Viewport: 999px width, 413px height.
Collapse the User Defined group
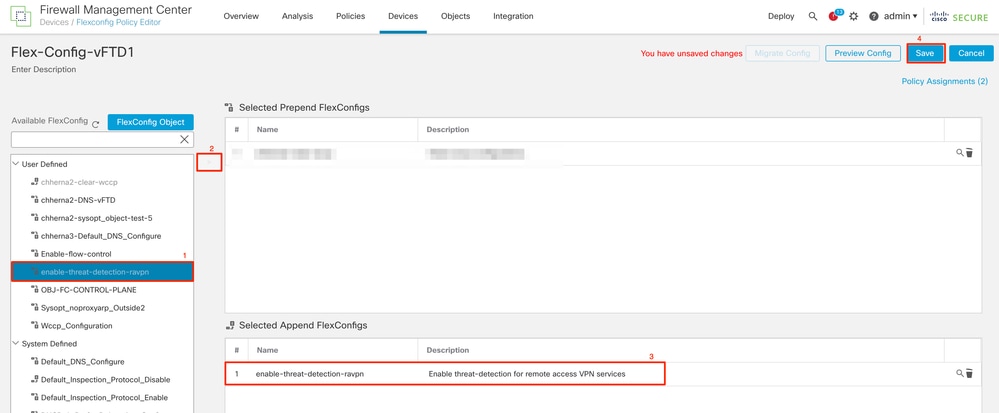[x=17, y=164]
